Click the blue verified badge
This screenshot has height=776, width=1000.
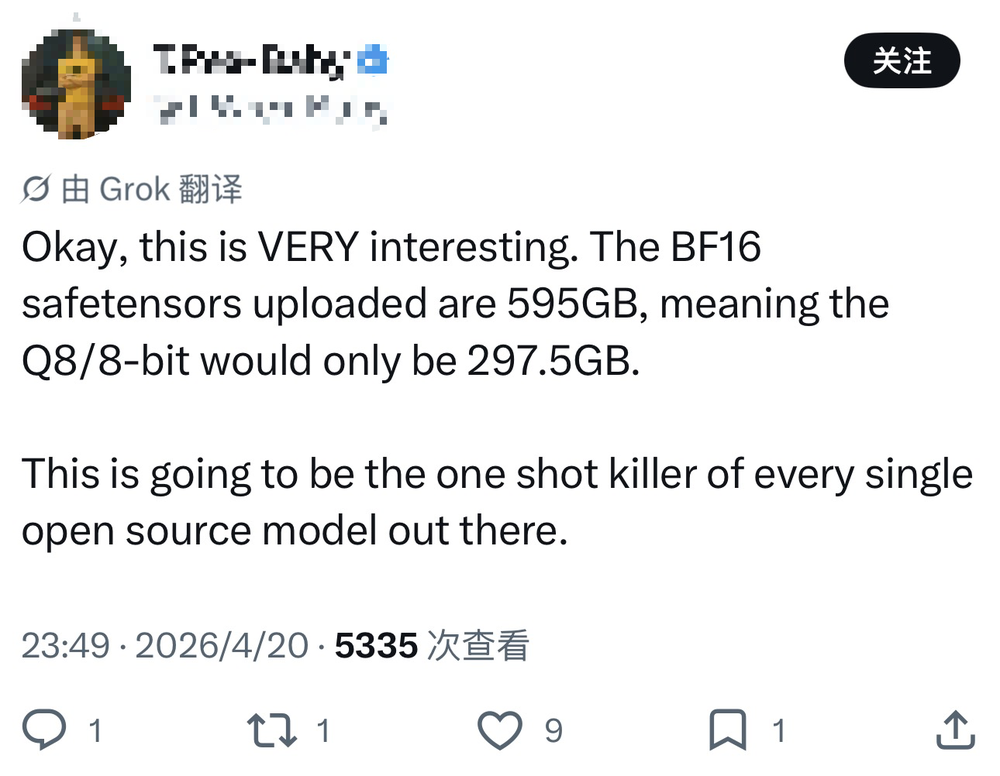pyautogui.click(x=373, y=62)
